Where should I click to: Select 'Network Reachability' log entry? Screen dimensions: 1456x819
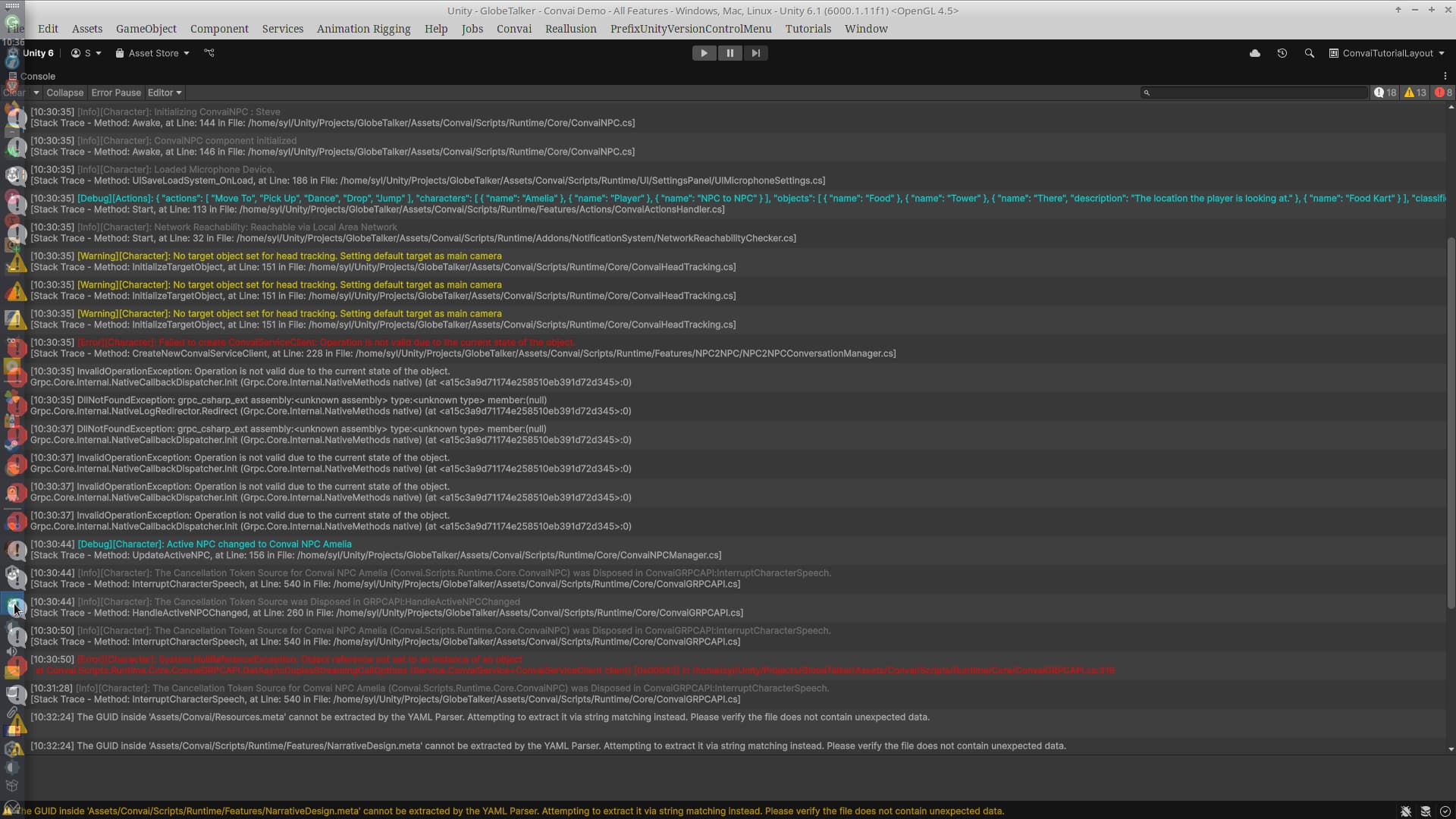pos(723,233)
